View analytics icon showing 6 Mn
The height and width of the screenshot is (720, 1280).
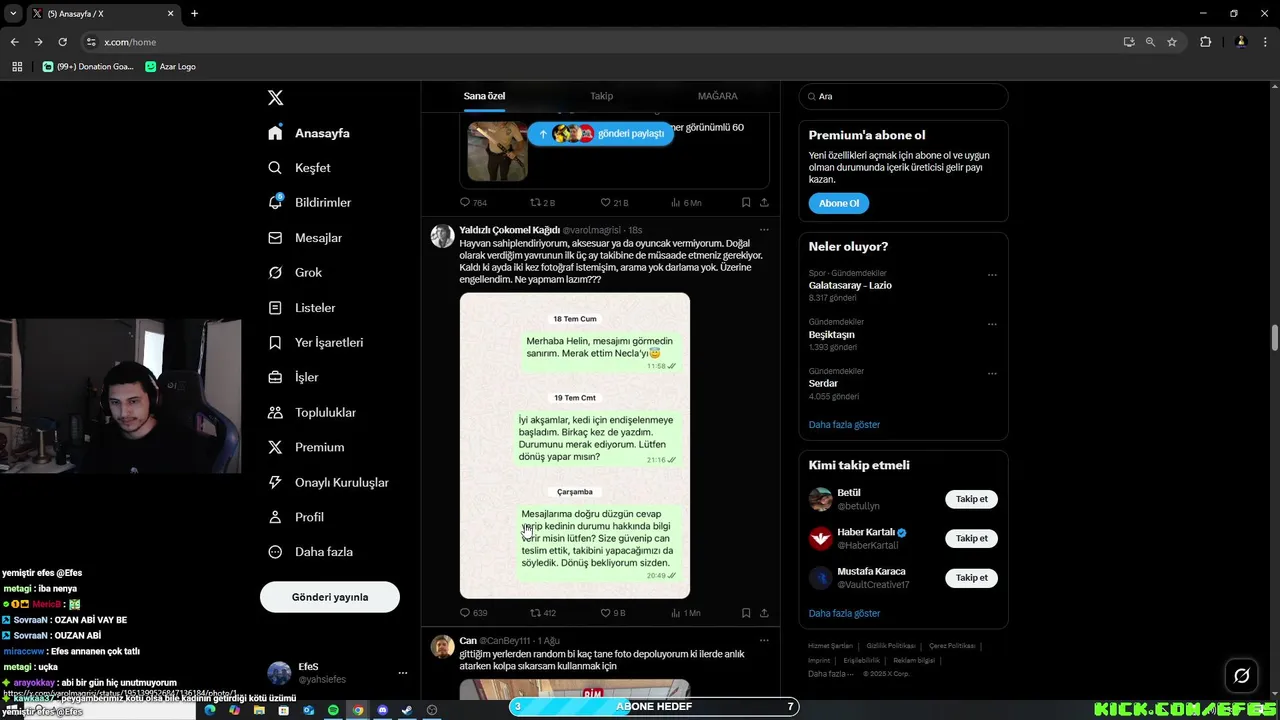(676, 202)
